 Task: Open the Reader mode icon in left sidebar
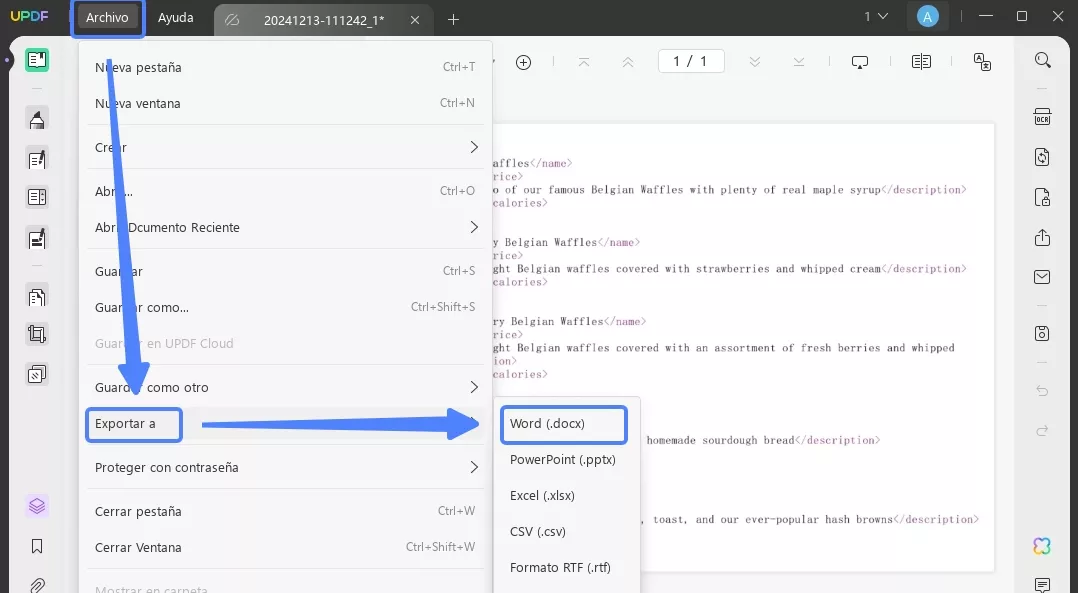[x=36, y=60]
